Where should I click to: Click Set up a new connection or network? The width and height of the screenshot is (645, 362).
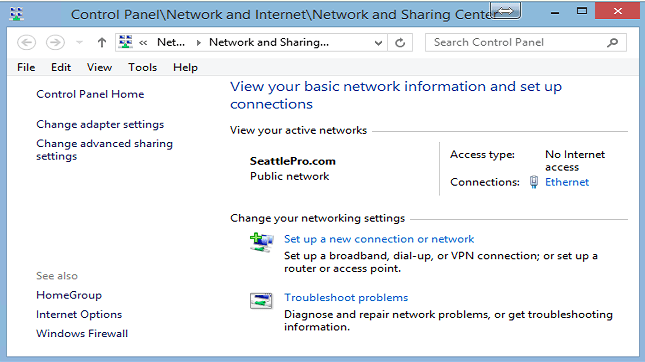coord(379,239)
